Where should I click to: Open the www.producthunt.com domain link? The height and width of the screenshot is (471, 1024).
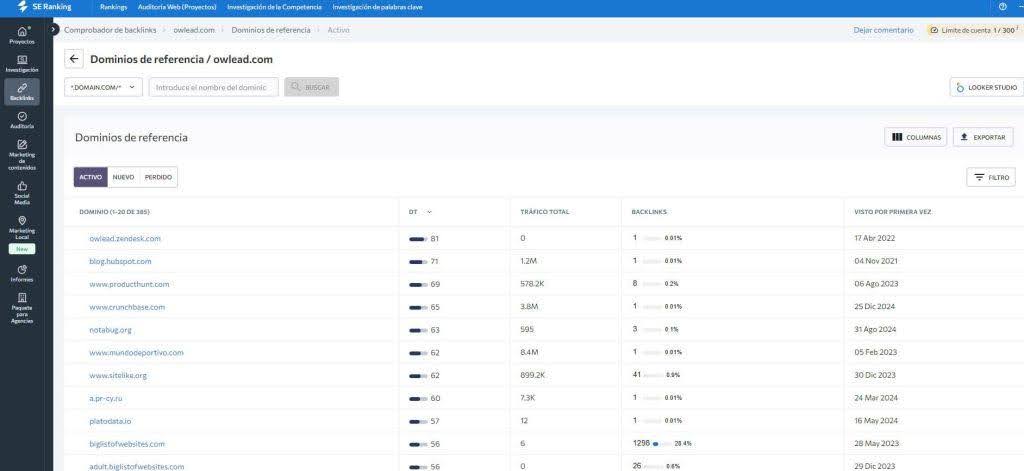click(129, 284)
